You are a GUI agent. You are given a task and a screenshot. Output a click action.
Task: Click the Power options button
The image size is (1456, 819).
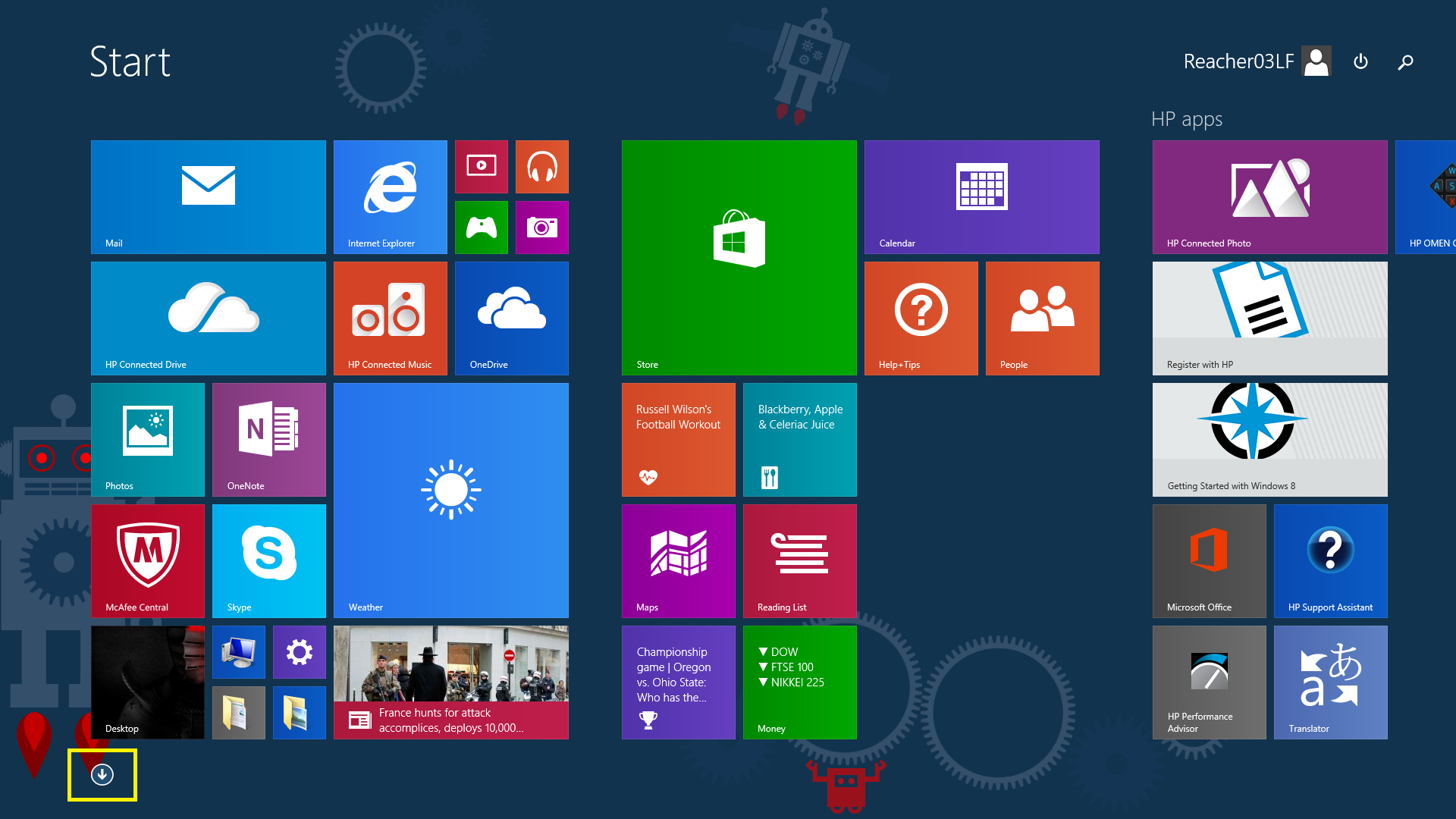[x=1360, y=61]
